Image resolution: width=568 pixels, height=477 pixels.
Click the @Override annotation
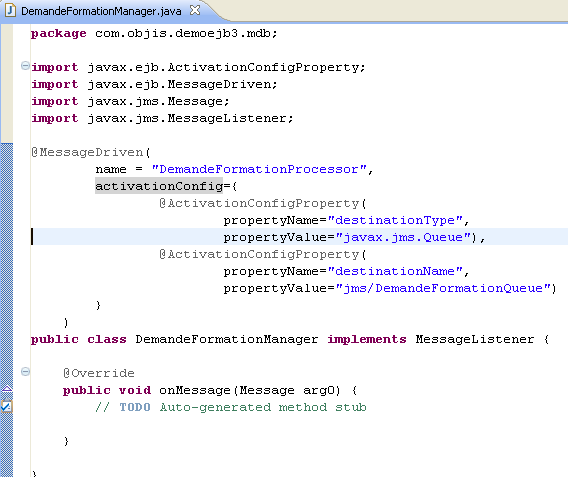coord(99,373)
